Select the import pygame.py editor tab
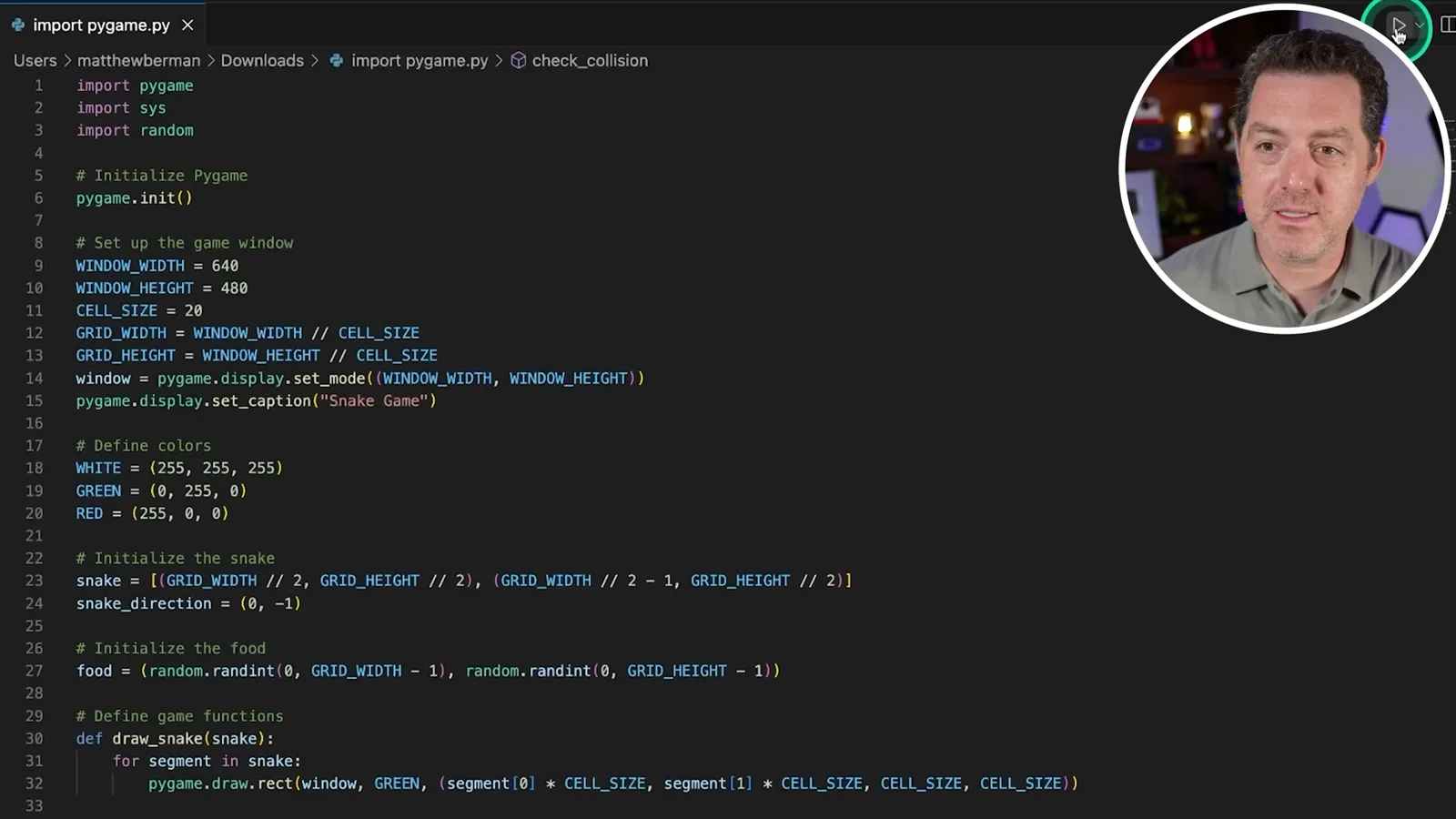The height and width of the screenshot is (819, 1456). pos(103,25)
